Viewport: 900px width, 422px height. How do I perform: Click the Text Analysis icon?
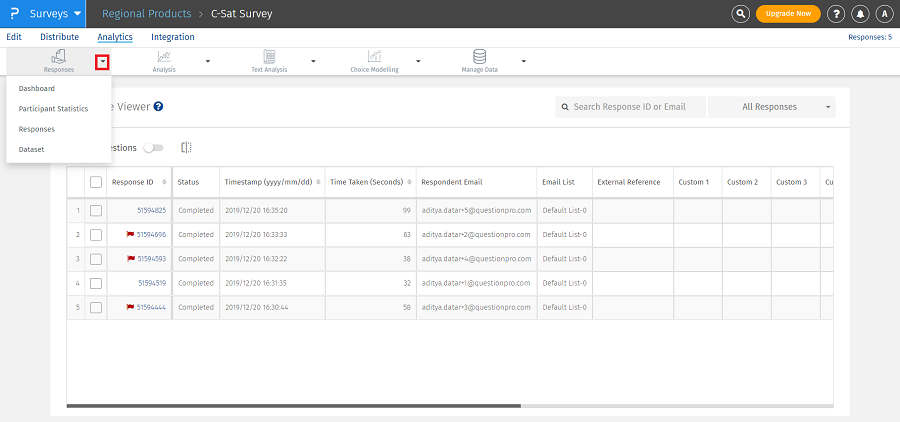pyautogui.click(x=269, y=57)
